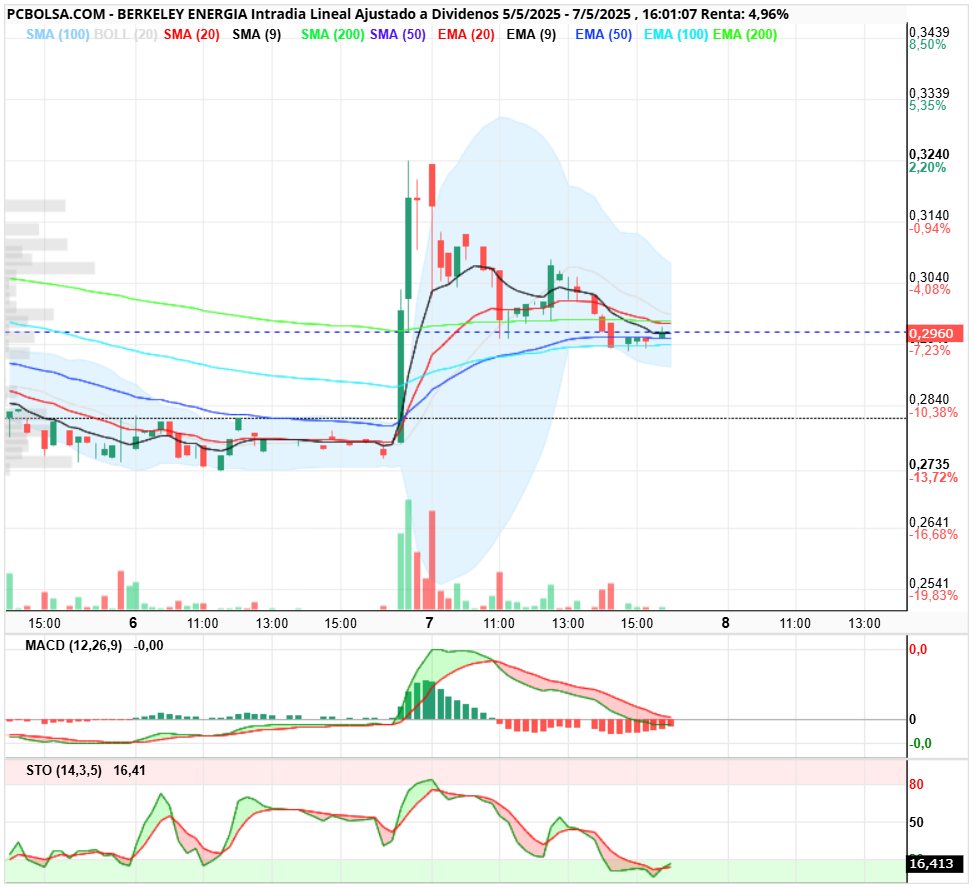Viewport: 973px width, 888px height.
Task: Click the red EMA (20) legend label
Action: pos(466,35)
